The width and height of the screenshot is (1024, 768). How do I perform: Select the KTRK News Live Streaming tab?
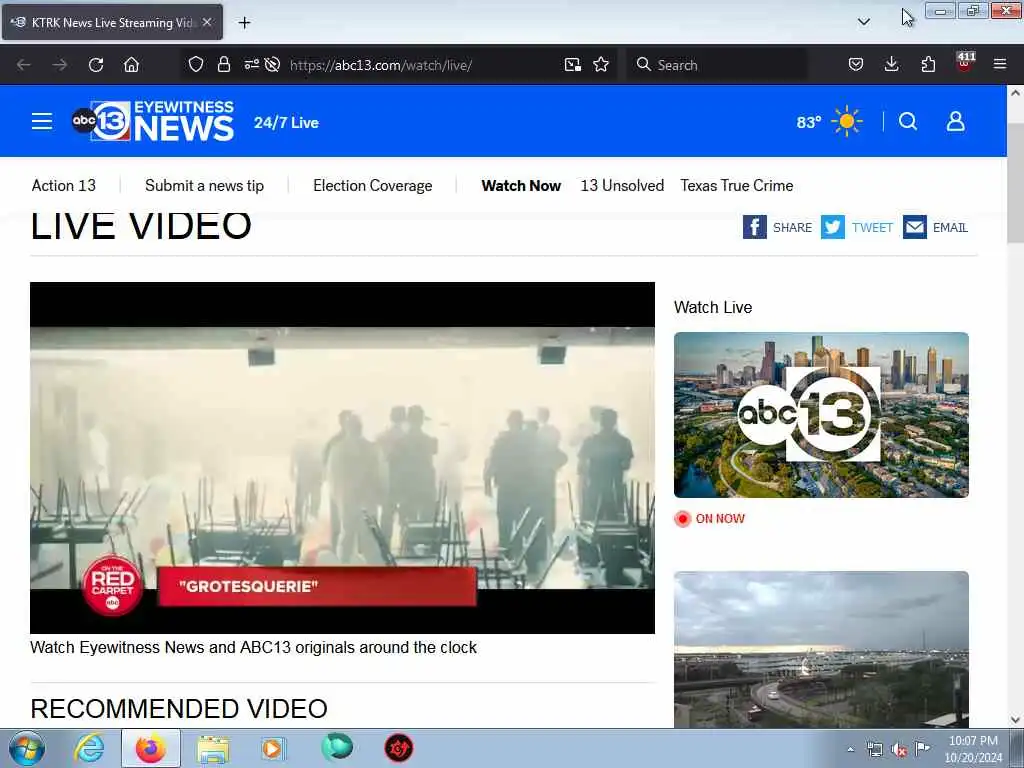pos(112,22)
